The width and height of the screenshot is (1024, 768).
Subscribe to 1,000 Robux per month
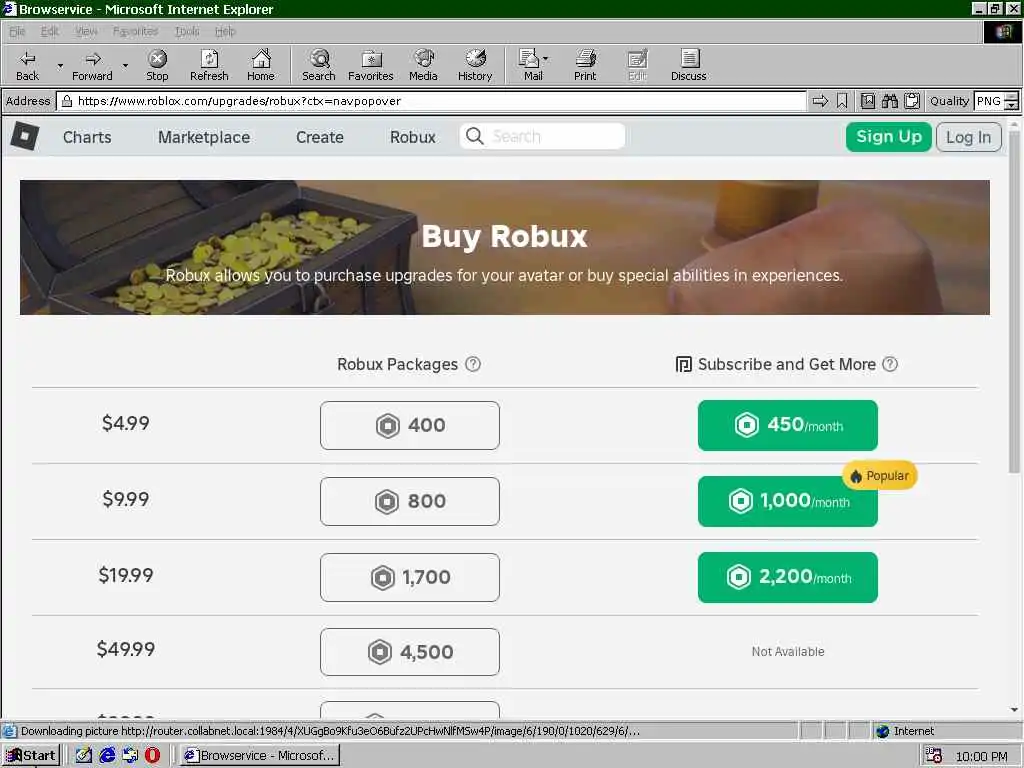tap(788, 502)
